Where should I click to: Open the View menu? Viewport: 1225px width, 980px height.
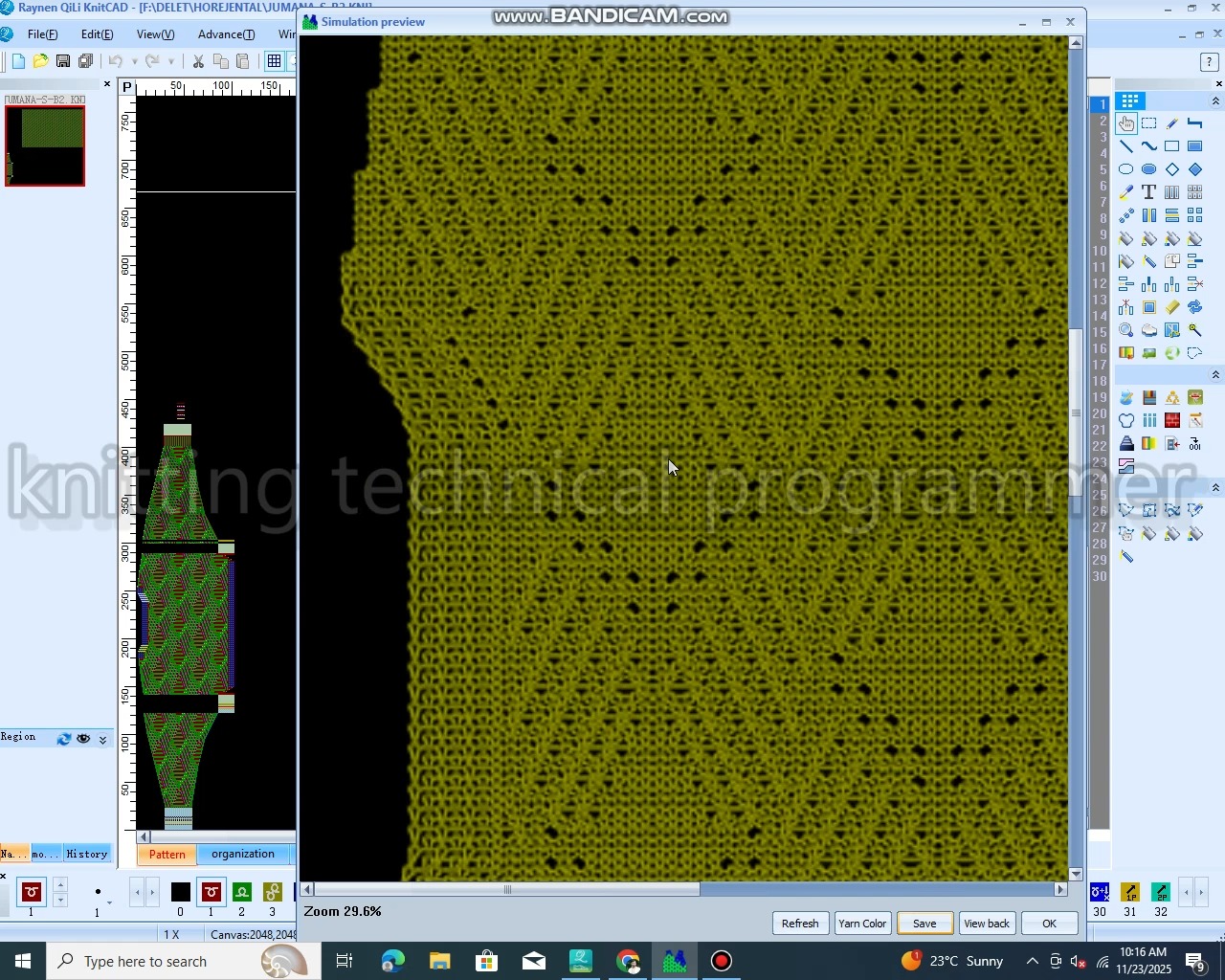(x=155, y=34)
